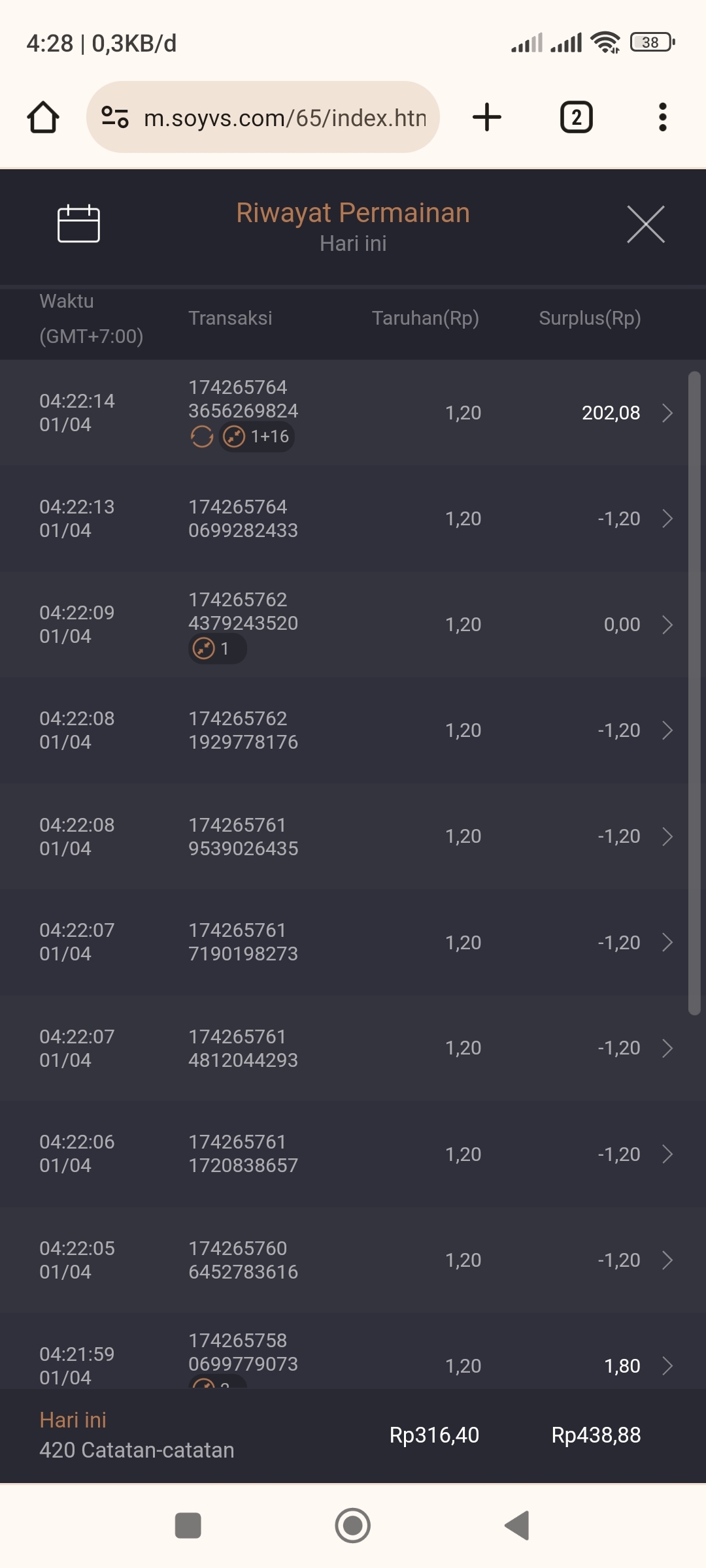Expand the 04:22:13 transaction chevron
706x1568 pixels.
(667, 519)
